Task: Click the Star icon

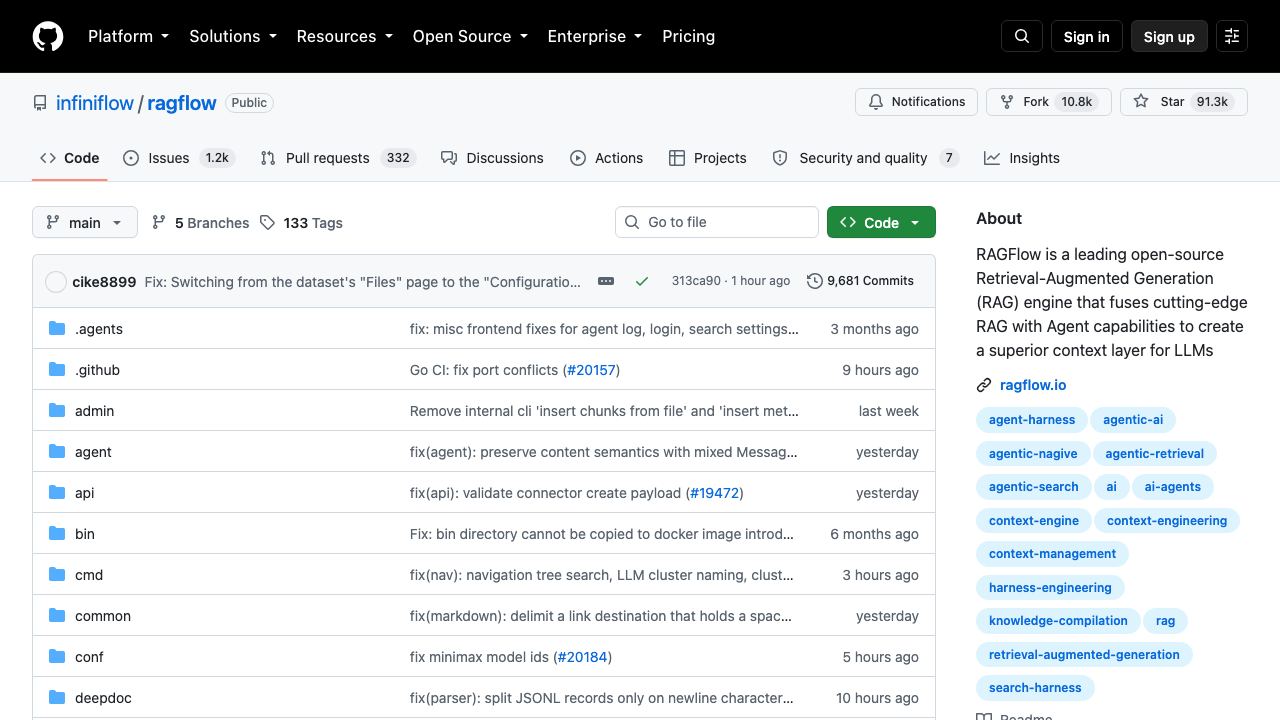Action: (x=1141, y=102)
